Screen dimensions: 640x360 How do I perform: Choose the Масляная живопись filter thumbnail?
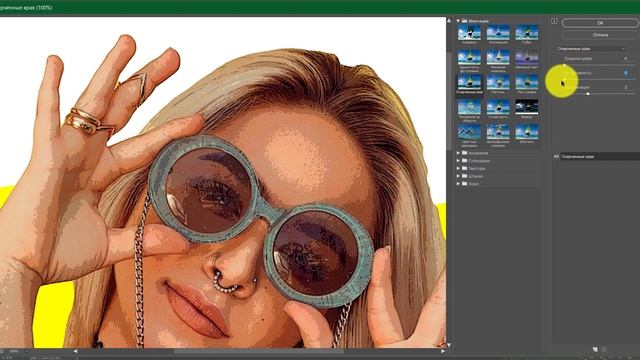click(498, 57)
